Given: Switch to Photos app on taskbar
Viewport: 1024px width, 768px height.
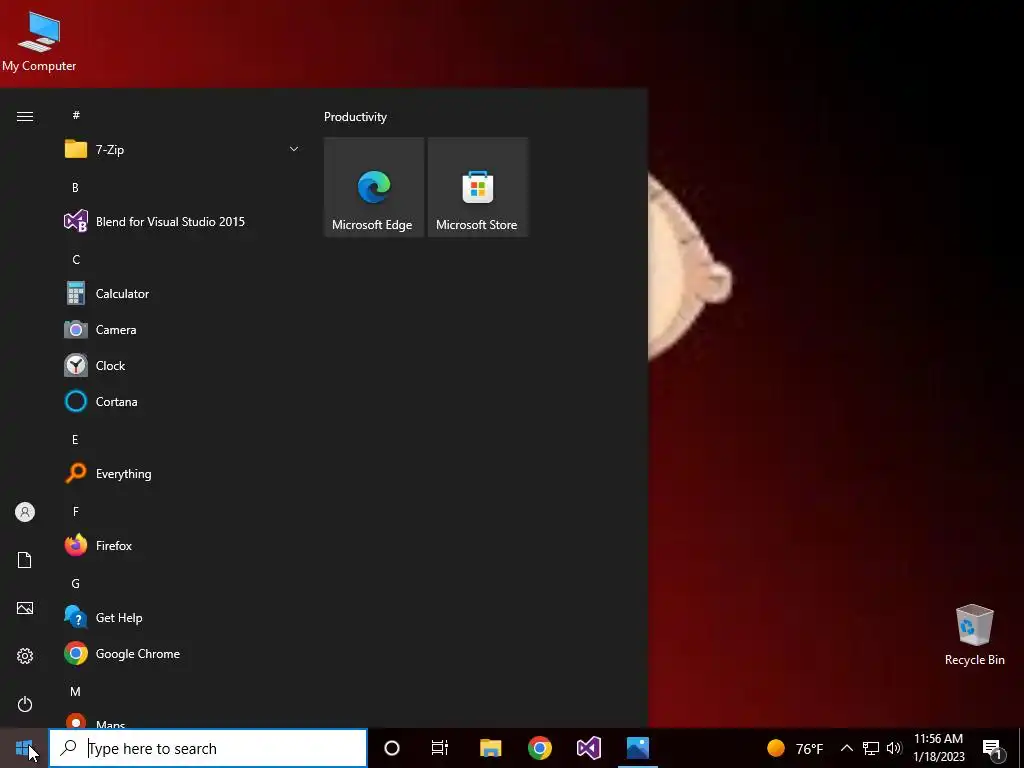Looking at the screenshot, I should point(637,748).
